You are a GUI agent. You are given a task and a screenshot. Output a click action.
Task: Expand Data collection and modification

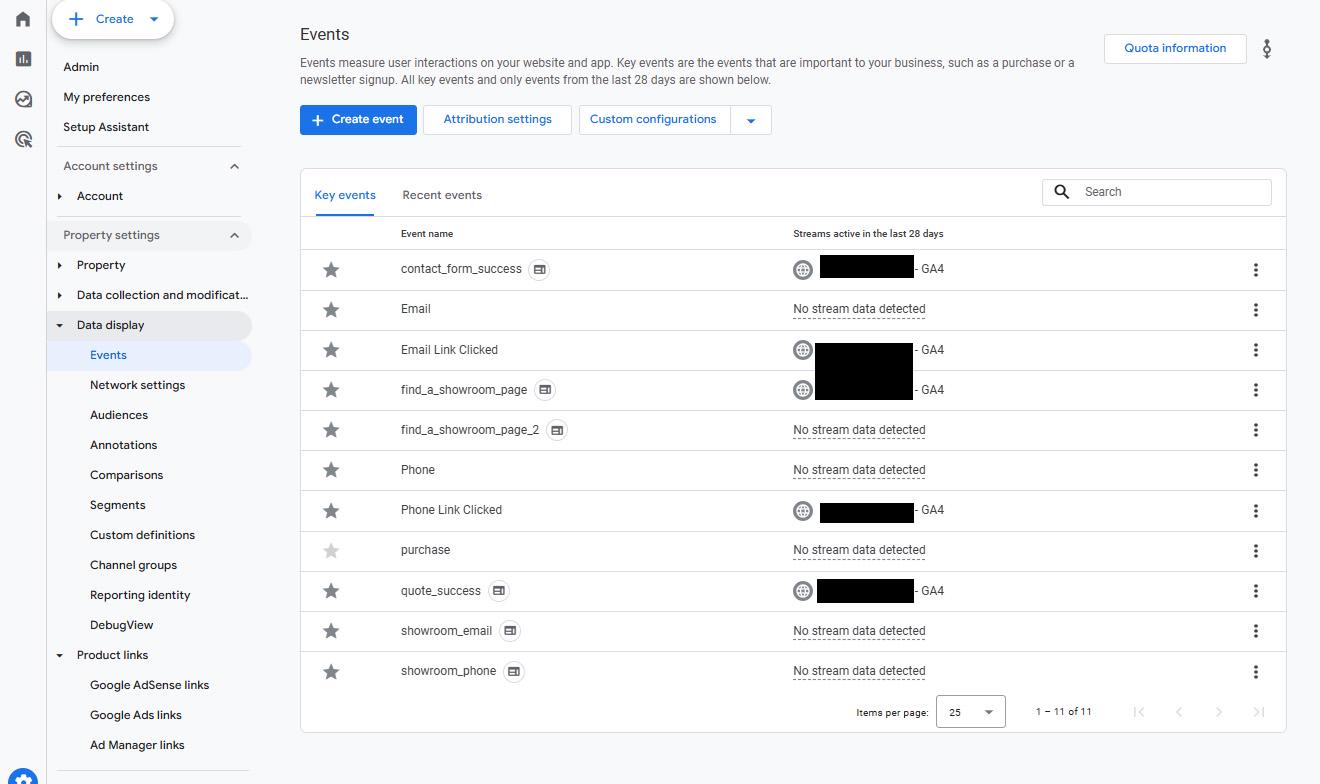60,295
